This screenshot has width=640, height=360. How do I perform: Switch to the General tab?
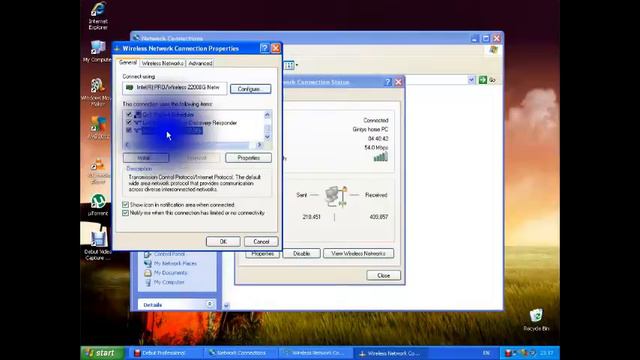[128, 62]
